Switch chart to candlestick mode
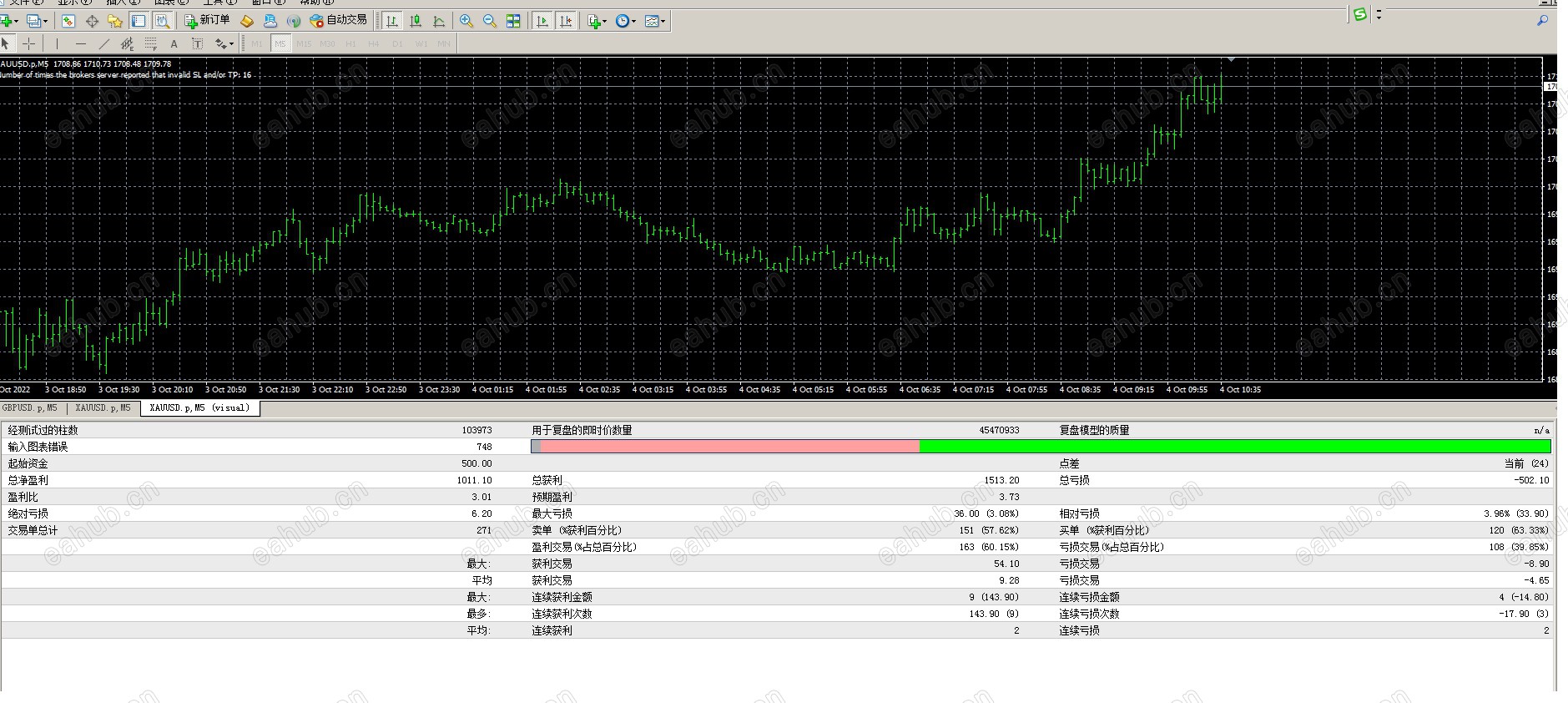The width and height of the screenshot is (1568, 703). (x=416, y=21)
